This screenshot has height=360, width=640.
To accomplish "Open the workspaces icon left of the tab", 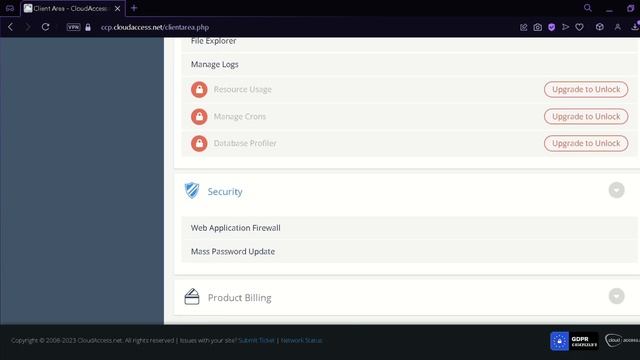I will pyautogui.click(x=10, y=8).
